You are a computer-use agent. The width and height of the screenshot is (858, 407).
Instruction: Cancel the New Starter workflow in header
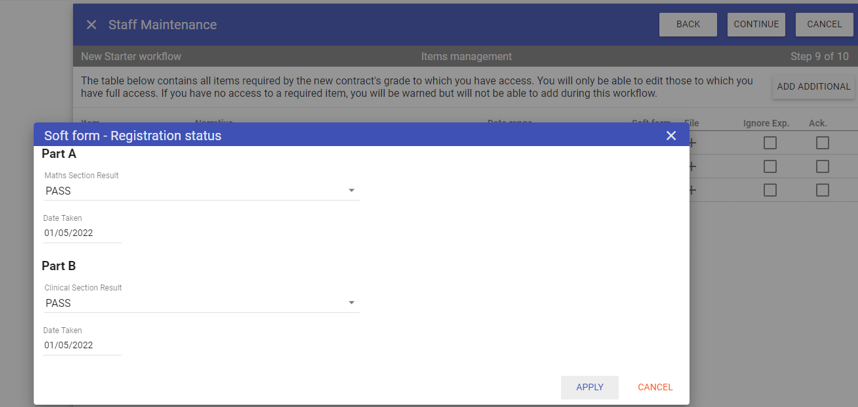(824, 25)
